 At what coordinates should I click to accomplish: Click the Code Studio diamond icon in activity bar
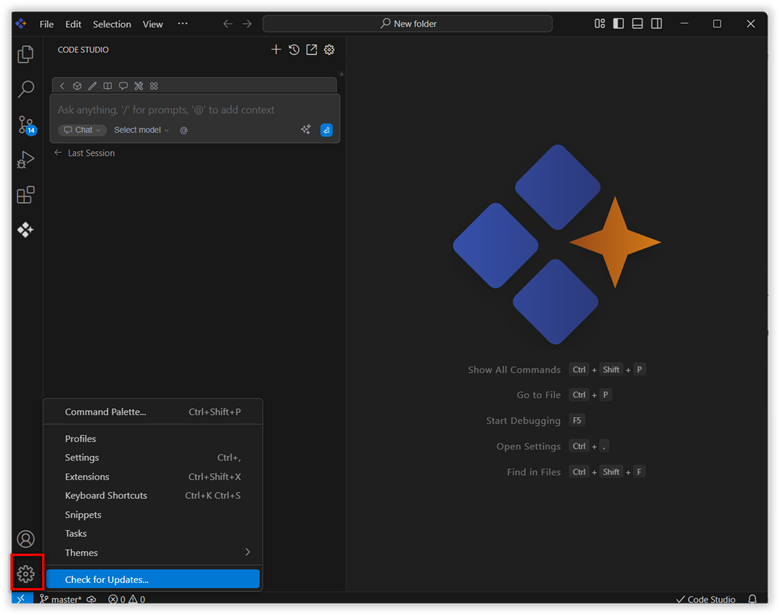tap(26, 230)
